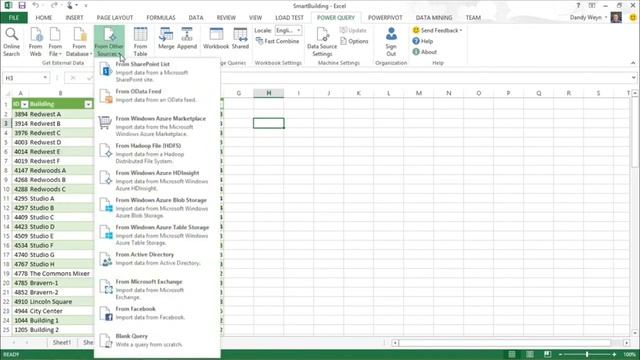Open the FILE tab

[14, 18]
